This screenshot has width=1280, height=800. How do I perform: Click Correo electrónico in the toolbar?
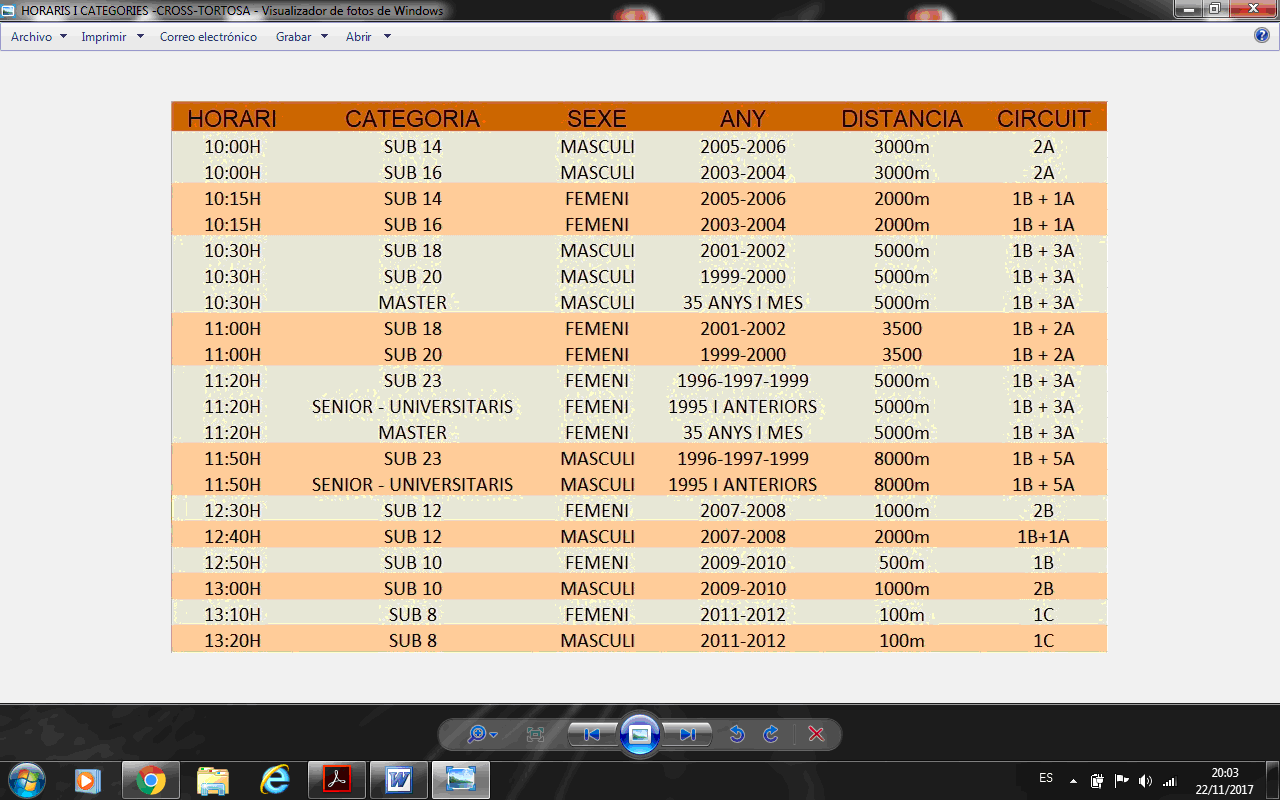point(208,37)
